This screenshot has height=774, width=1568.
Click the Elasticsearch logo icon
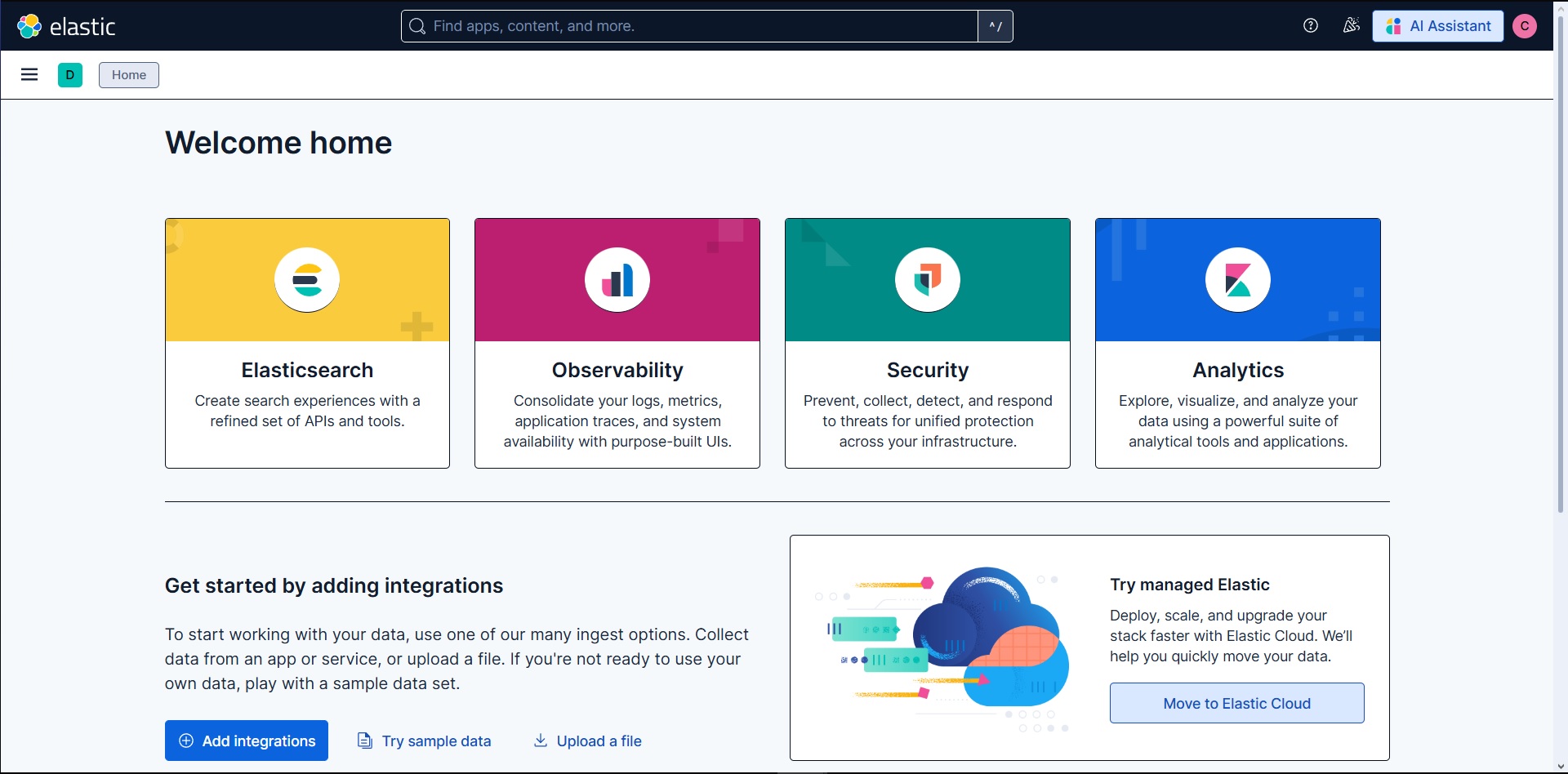click(x=307, y=279)
